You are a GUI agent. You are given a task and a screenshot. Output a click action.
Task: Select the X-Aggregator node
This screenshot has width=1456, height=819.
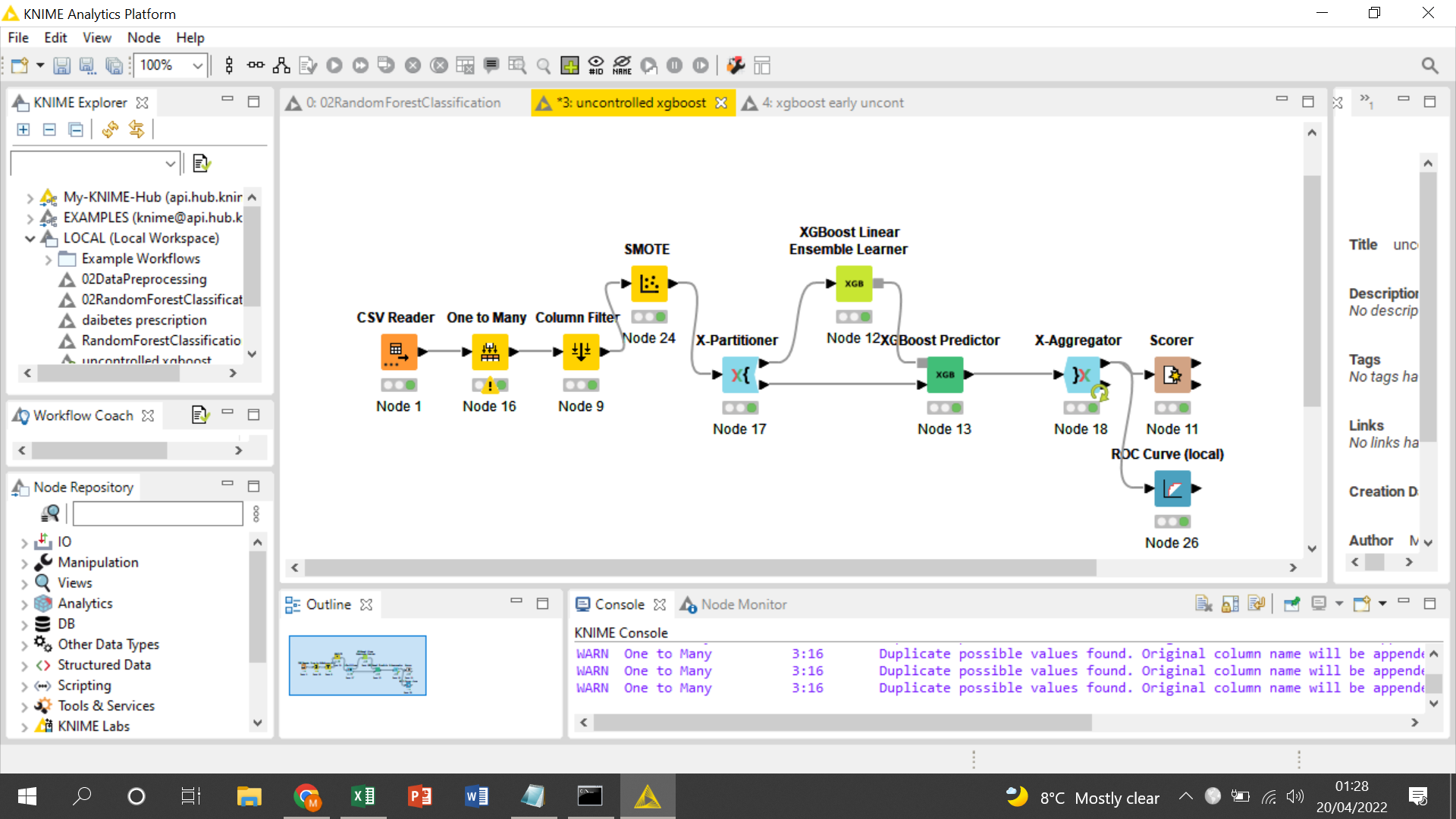[x=1081, y=375]
